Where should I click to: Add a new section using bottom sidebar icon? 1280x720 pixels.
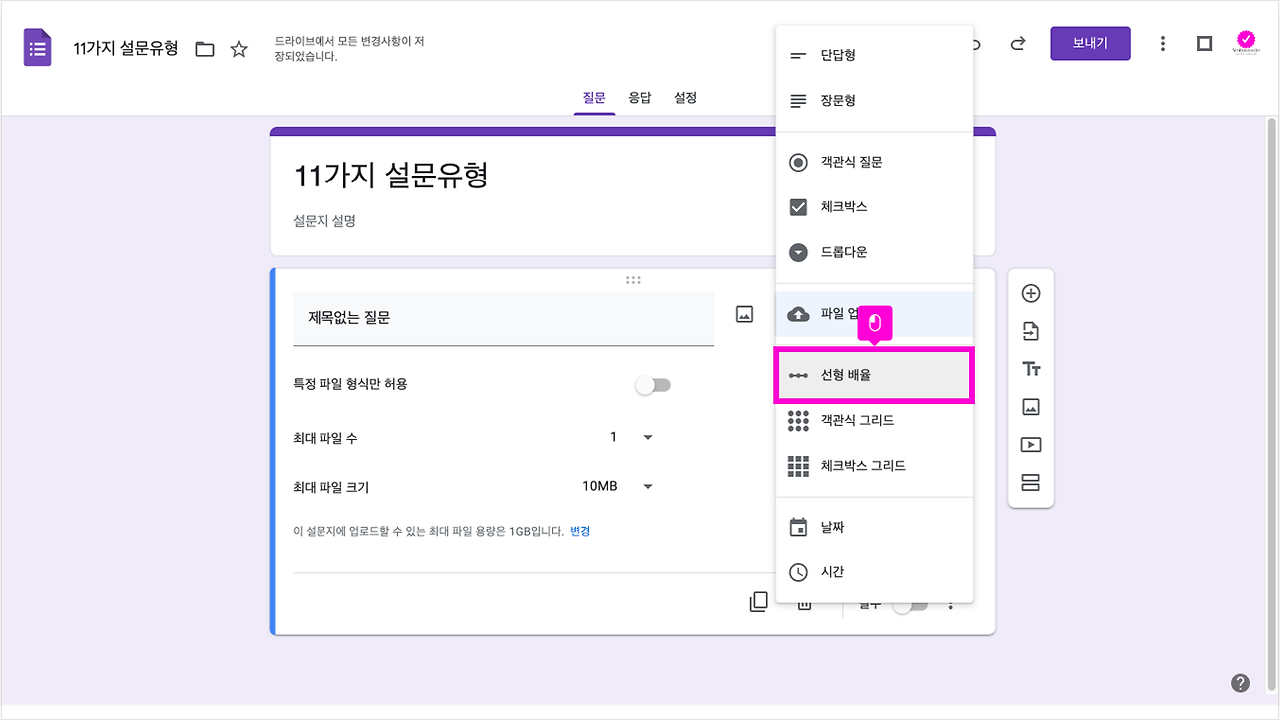(1030, 482)
